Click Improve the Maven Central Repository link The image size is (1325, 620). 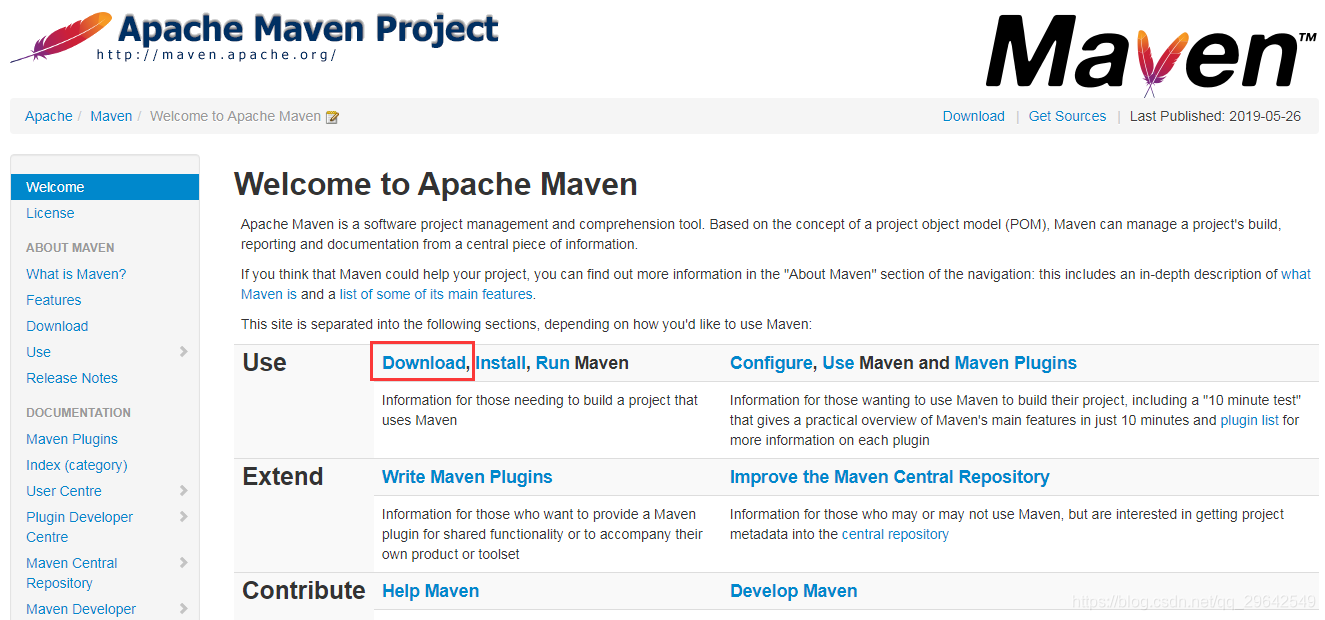pos(890,477)
